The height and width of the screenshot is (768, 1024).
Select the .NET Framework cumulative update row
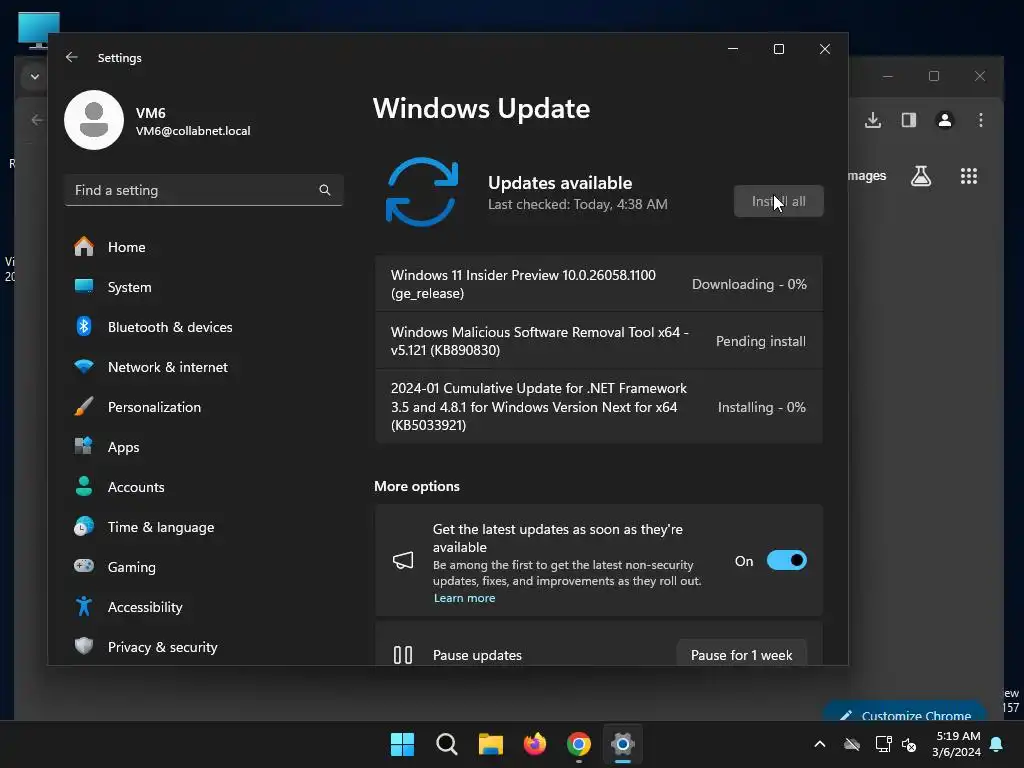click(x=598, y=407)
